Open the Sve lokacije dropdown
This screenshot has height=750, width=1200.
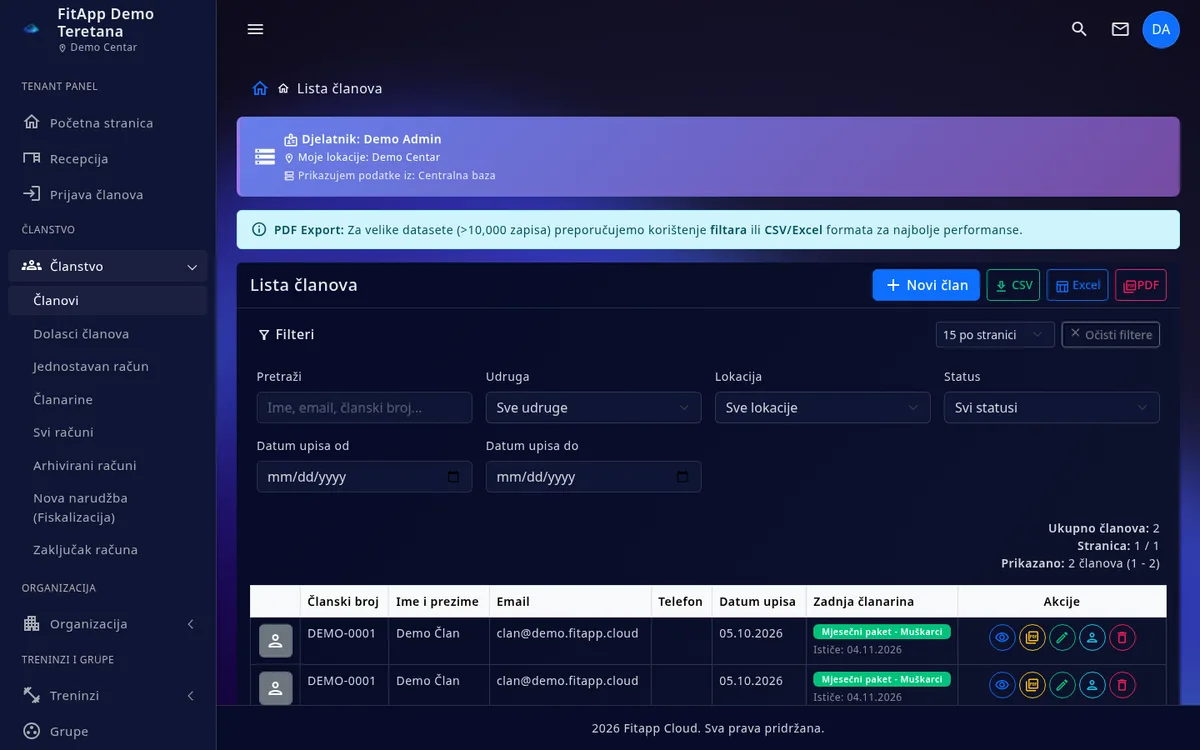pyautogui.click(x=823, y=408)
